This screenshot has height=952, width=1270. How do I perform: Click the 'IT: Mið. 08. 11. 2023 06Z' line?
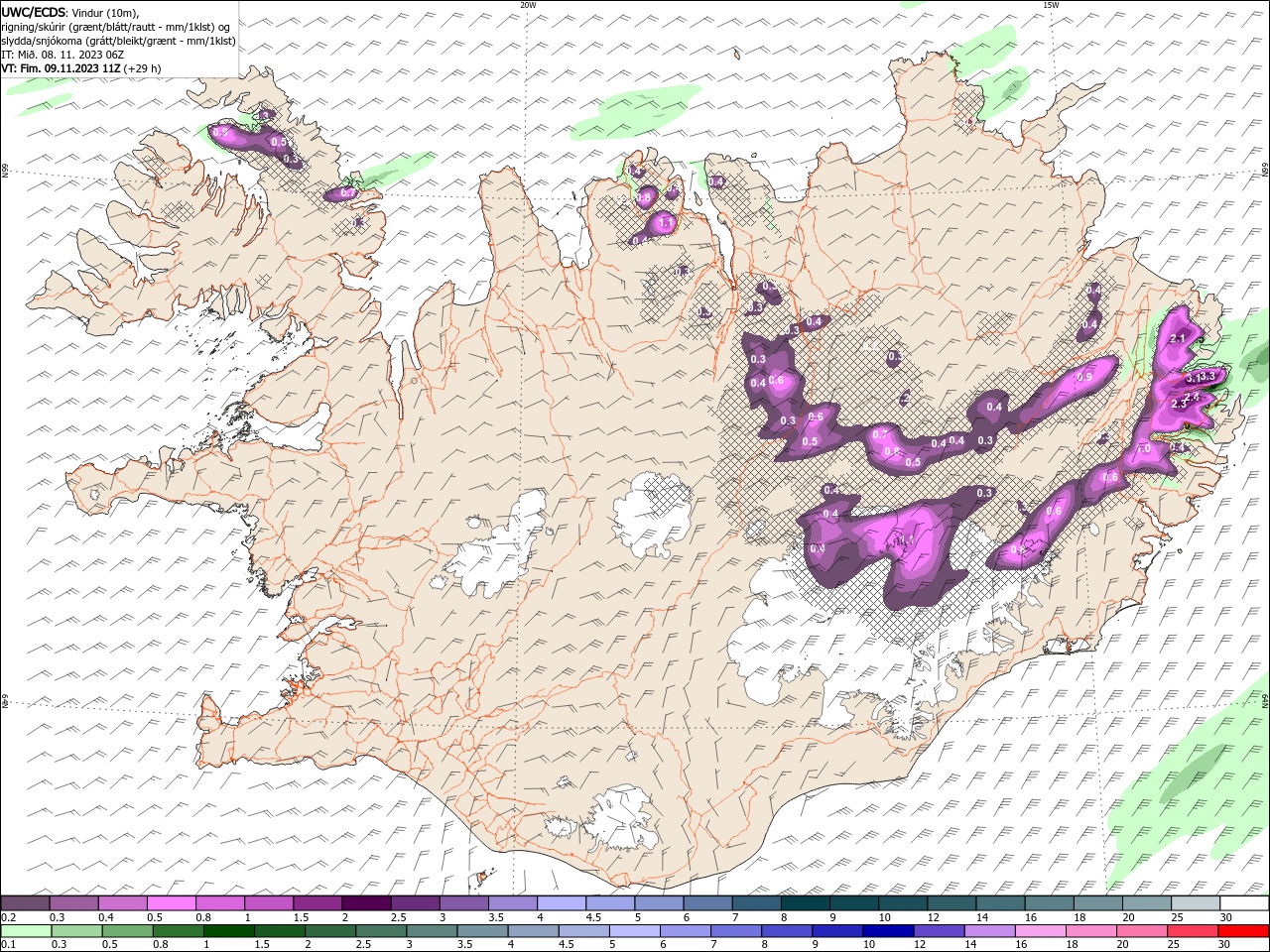(x=63, y=55)
